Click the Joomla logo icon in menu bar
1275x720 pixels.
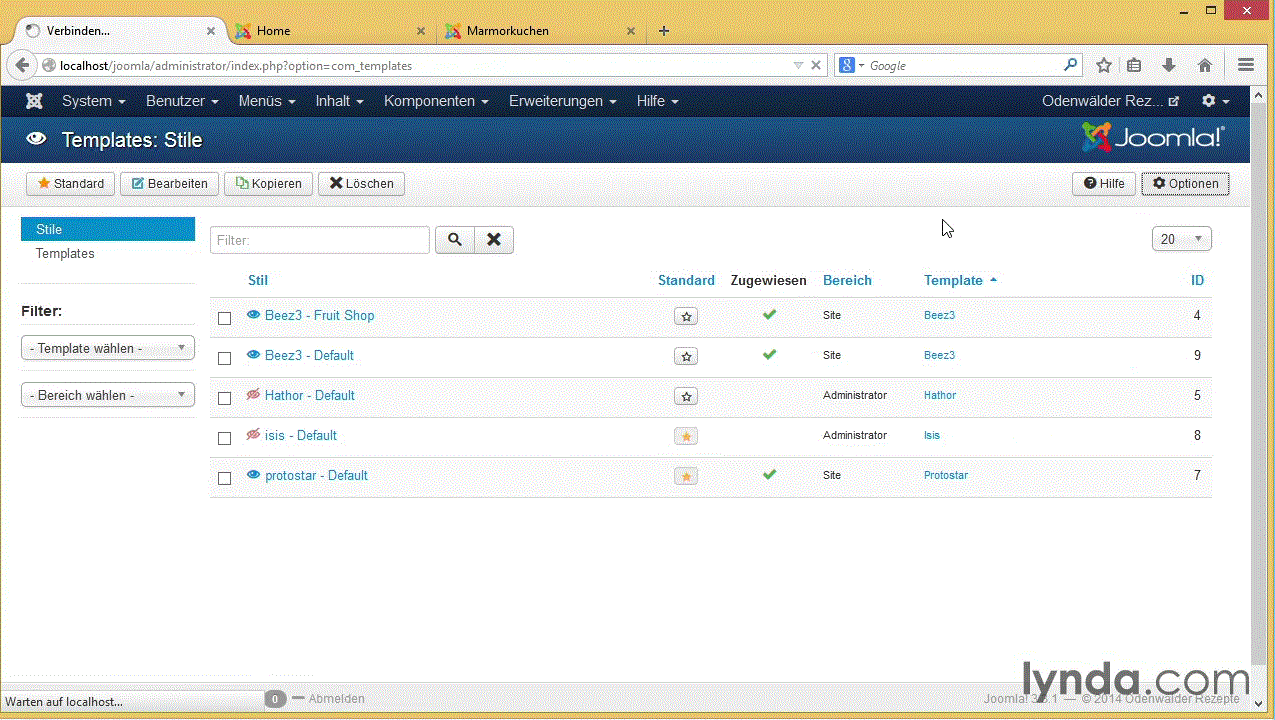(x=34, y=101)
